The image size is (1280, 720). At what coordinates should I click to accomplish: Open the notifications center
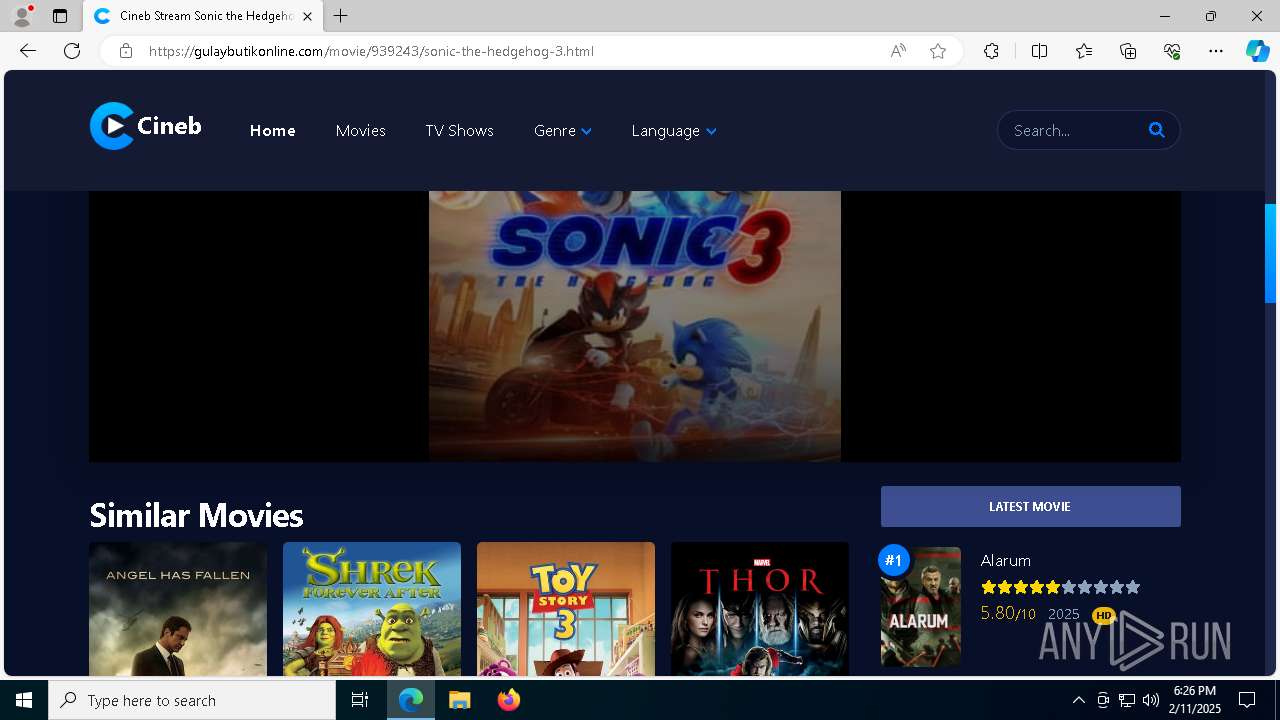click(1247, 700)
